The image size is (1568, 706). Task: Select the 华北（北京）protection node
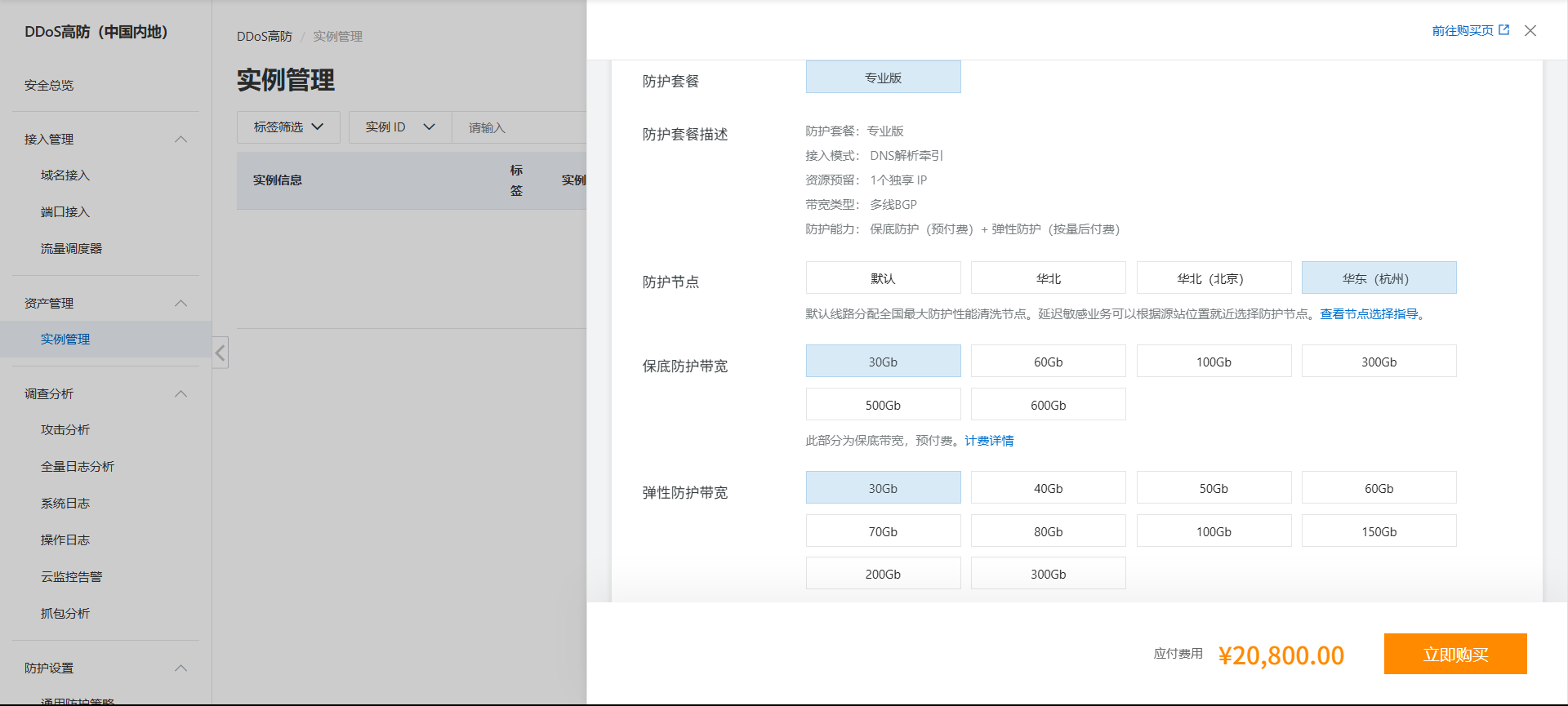pyautogui.click(x=1214, y=278)
